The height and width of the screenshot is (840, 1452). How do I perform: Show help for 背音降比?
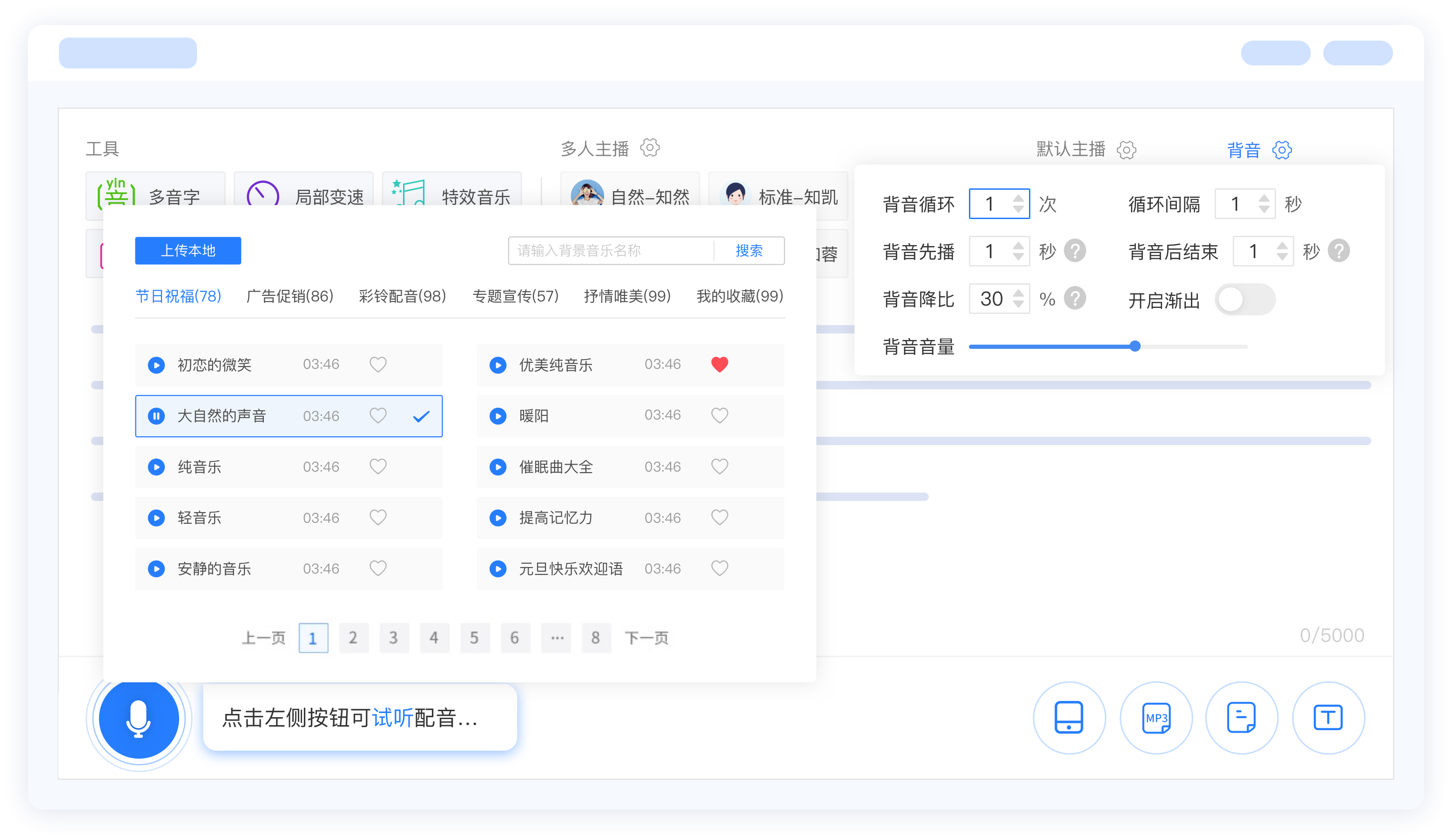pyautogui.click(x=1075, y=299)
